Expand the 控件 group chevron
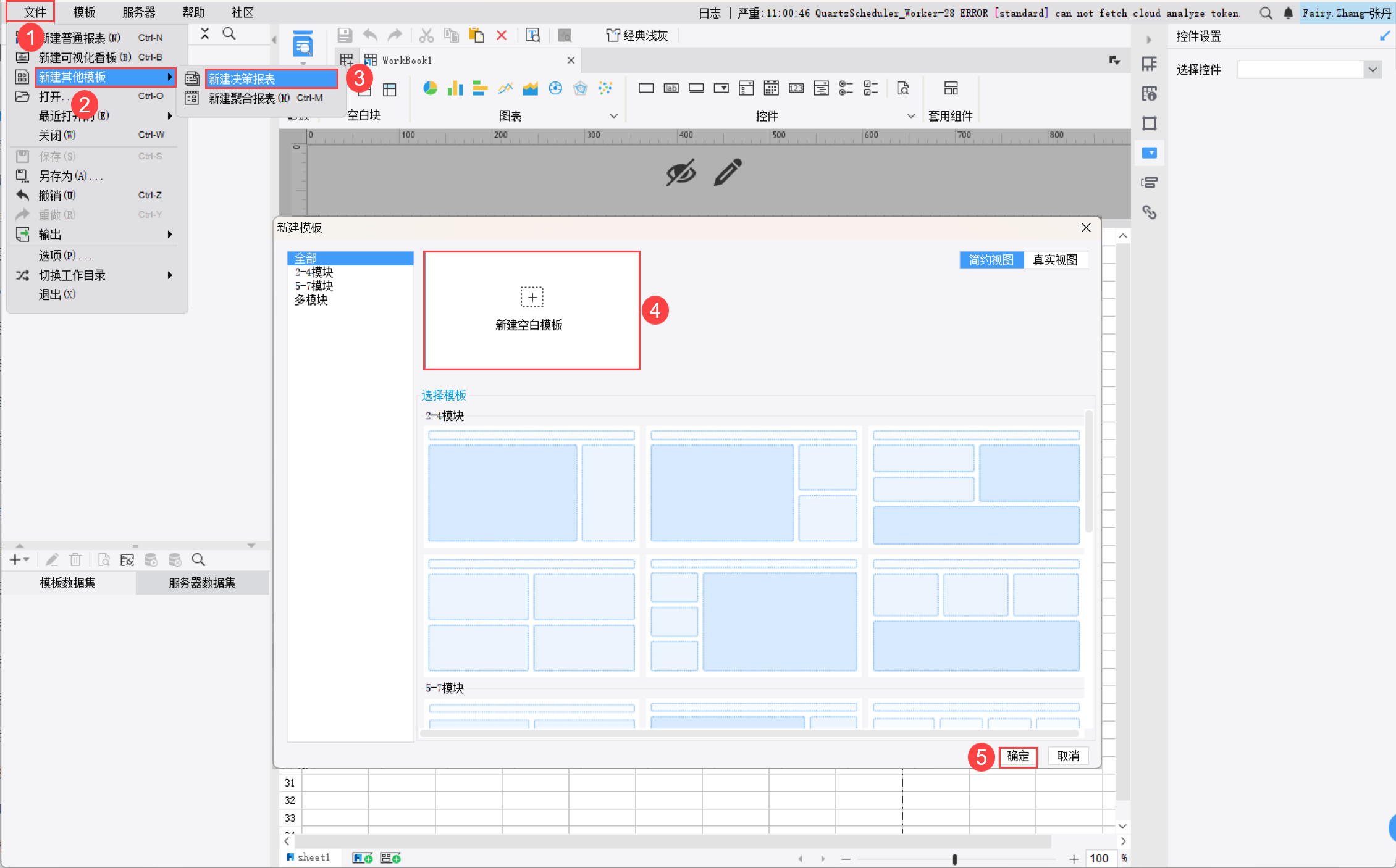 pyautogui.click(x=910, y=116)
